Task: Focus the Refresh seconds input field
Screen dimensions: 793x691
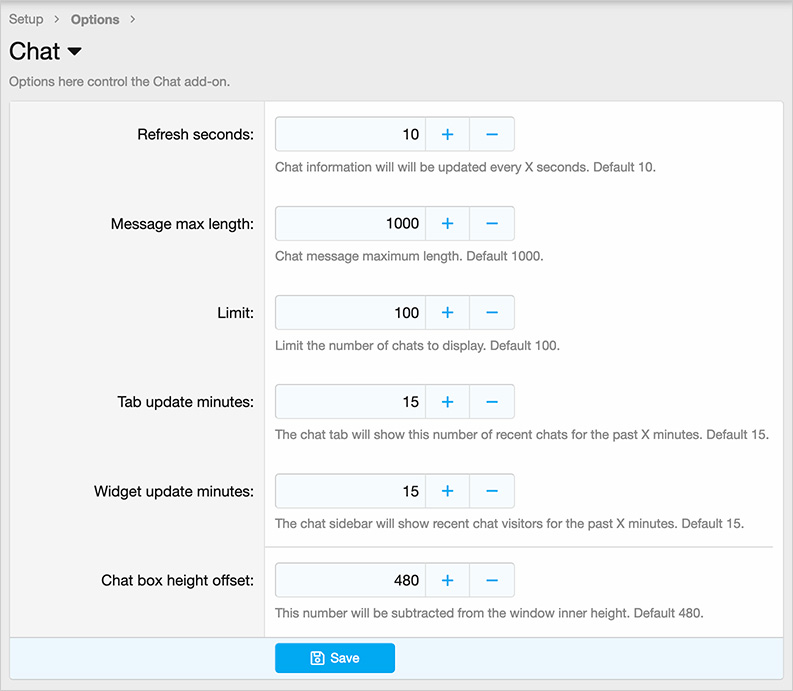Action: [350, 134]
